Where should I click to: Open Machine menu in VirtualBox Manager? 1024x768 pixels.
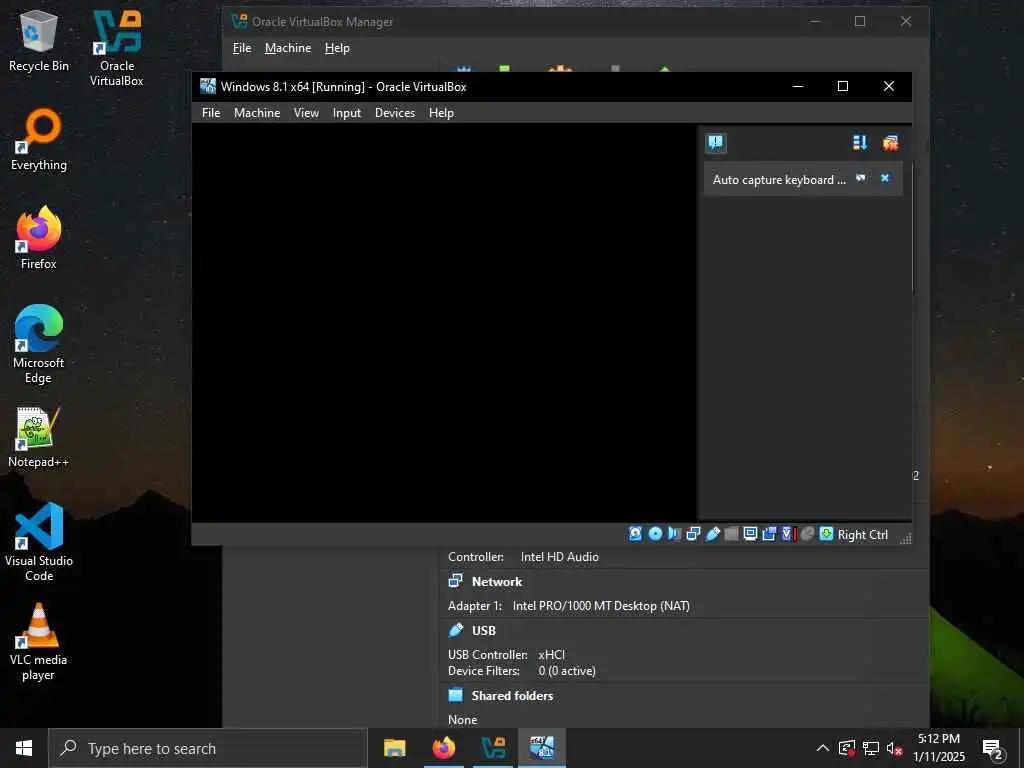coord(288,48)
